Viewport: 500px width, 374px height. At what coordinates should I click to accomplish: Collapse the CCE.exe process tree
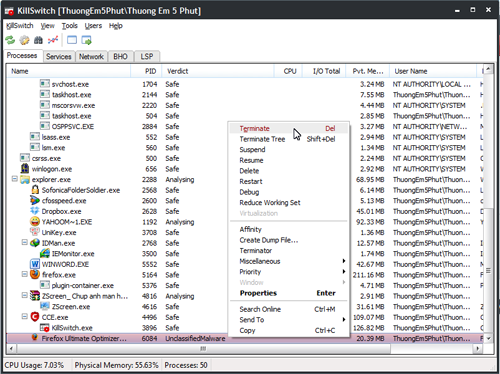pyautogui.click(x=25, y=317)
